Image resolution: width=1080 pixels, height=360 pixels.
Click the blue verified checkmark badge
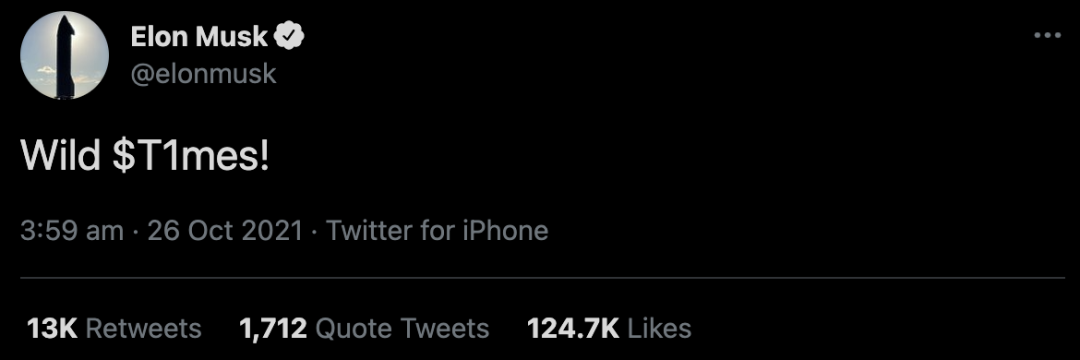tap(290, 36)
